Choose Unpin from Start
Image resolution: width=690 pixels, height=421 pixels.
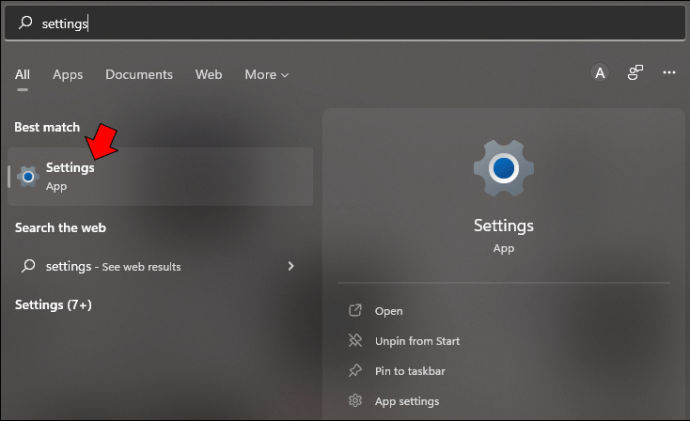[x=417, y=341]
